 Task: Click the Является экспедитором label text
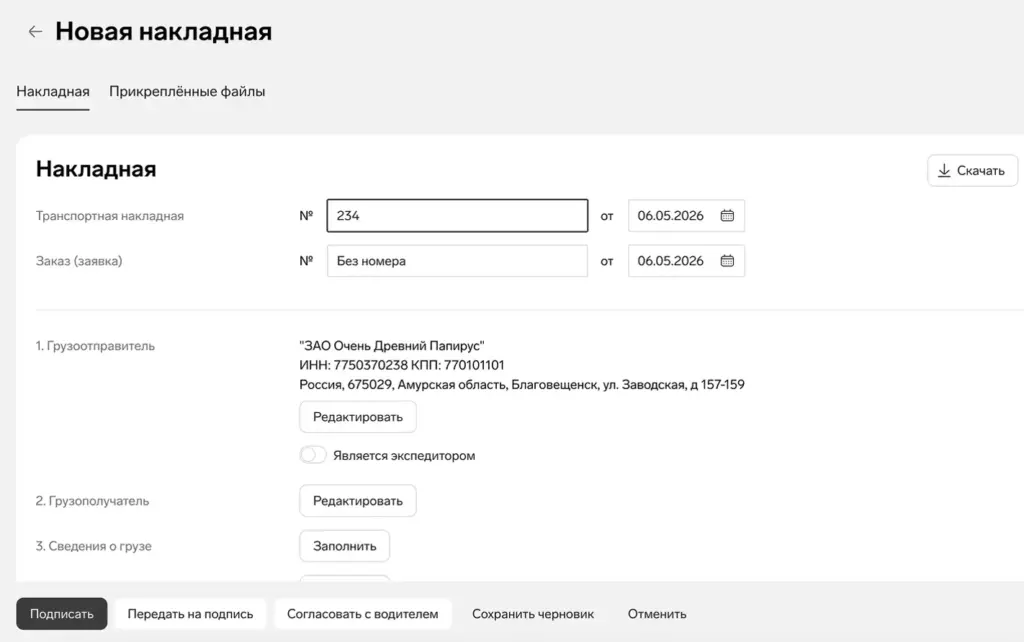pyautogui.click(x=404, y=456)
